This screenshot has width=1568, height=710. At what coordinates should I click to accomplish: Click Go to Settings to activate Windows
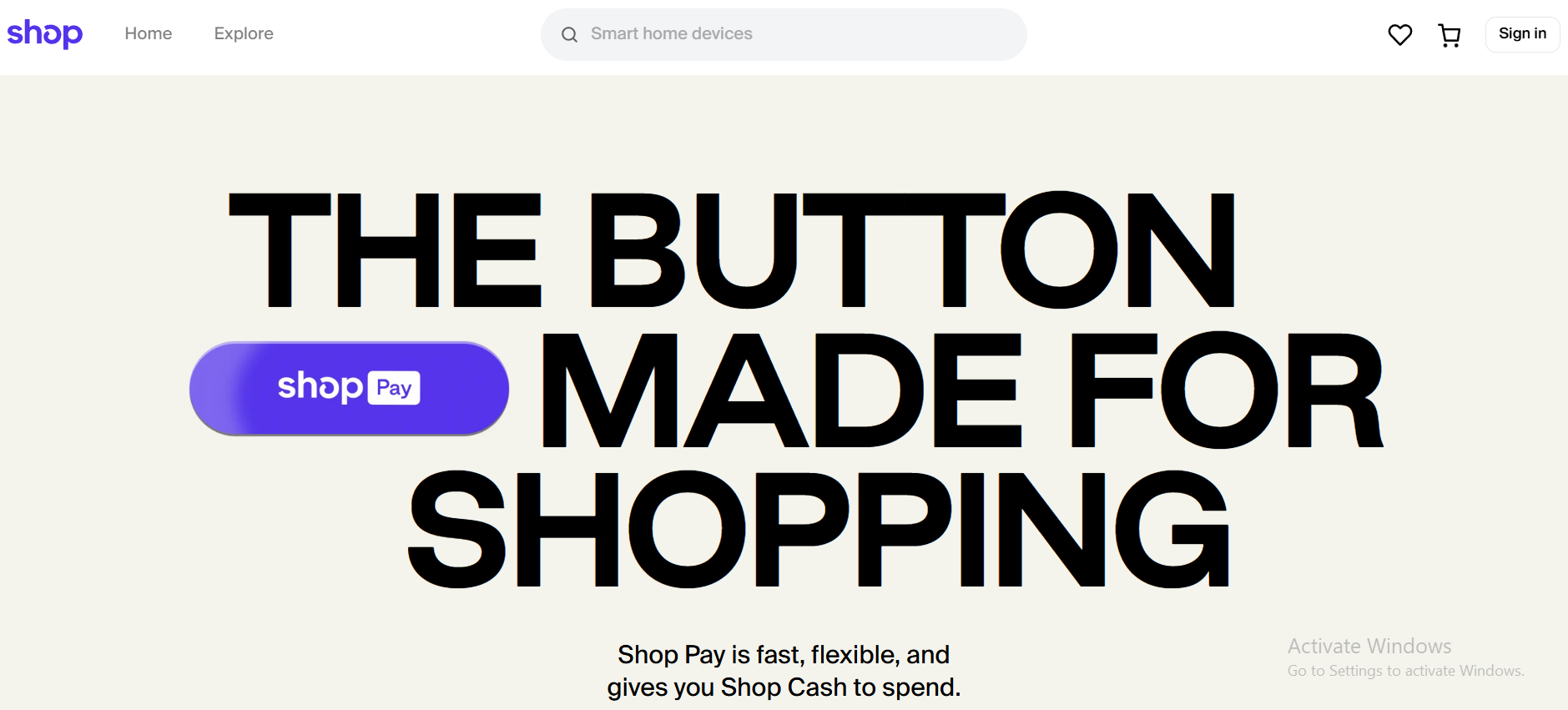point(1405,671)
